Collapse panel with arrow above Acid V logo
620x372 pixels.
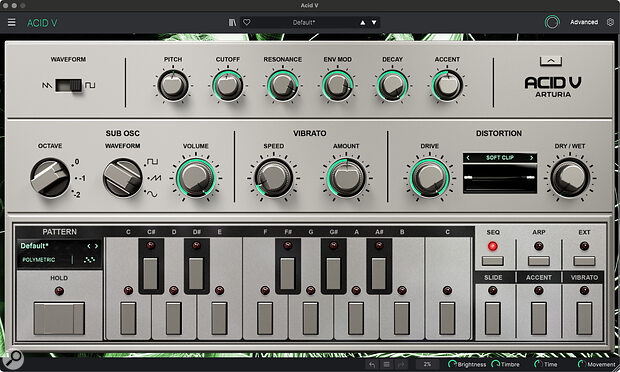(551, 61)
